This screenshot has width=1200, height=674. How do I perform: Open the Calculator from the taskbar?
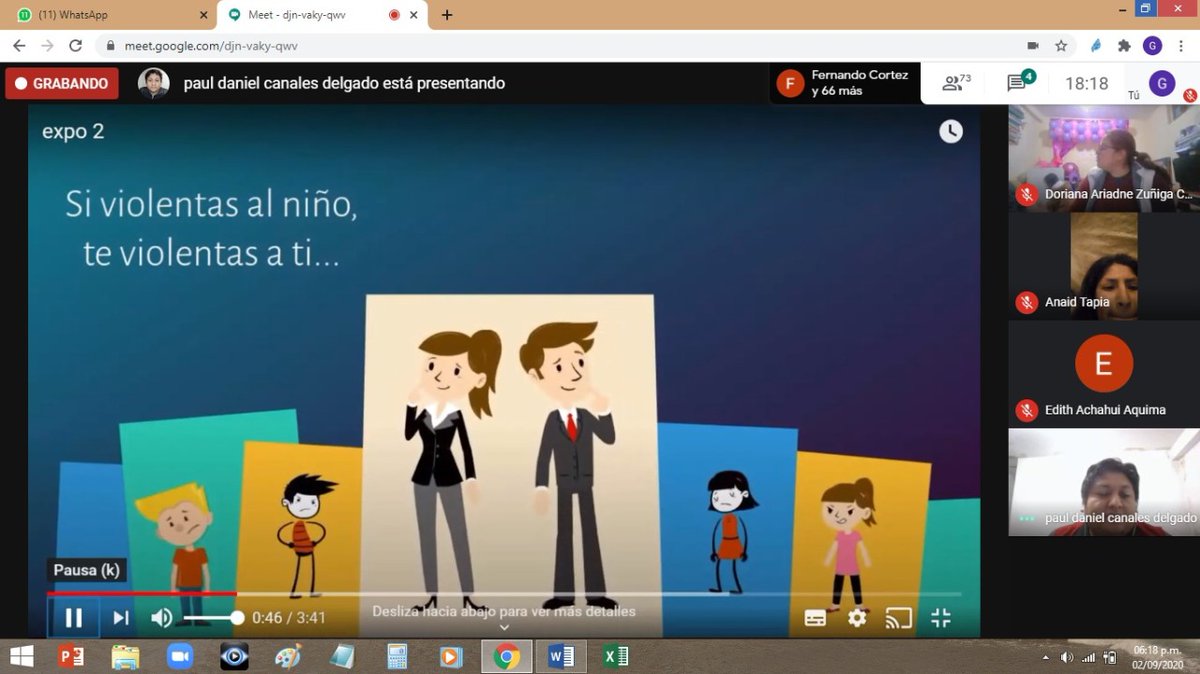coord(397,656)
